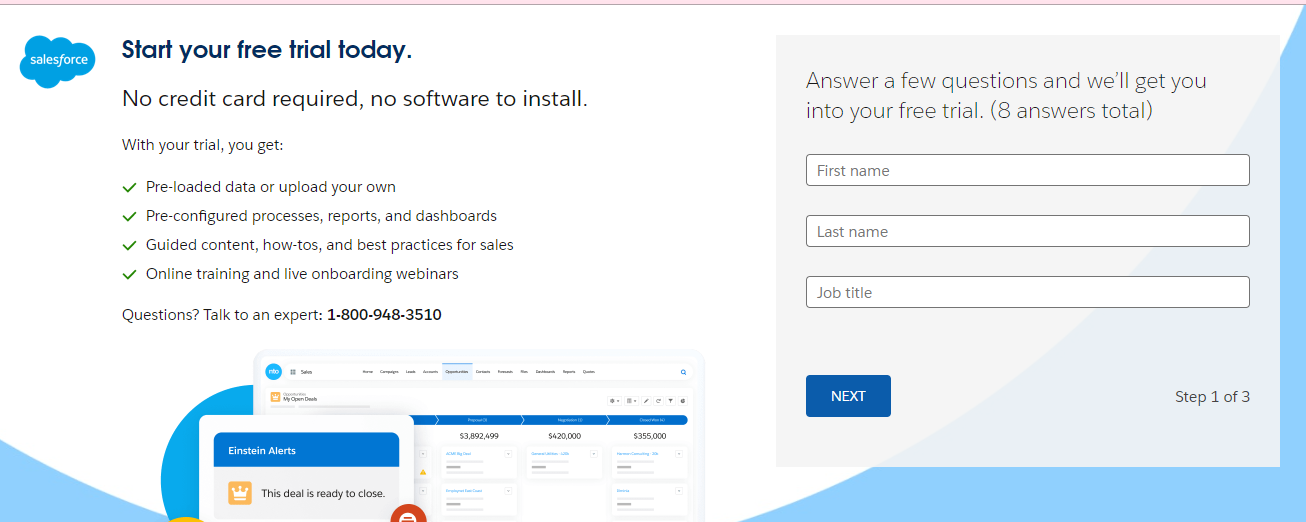The image size is (1306, 522).
Task: Click the $355,000 amount in preview
Action: pyautogui.click(x=649, y=436)
